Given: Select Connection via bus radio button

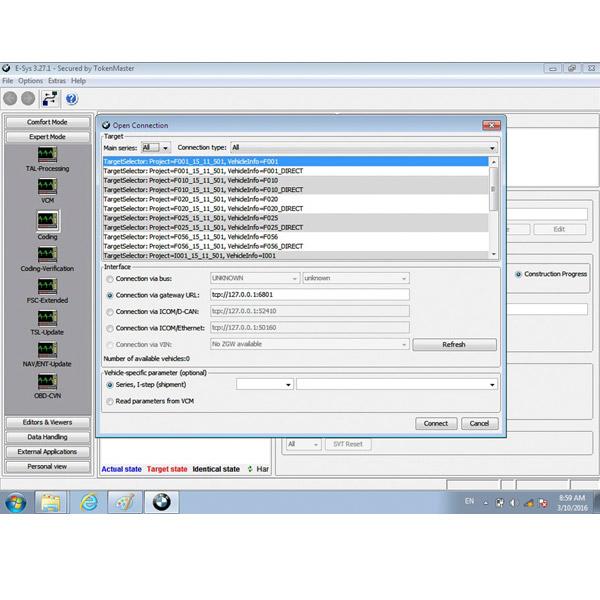Looking at the screenshot, I should tap(110, 279).
